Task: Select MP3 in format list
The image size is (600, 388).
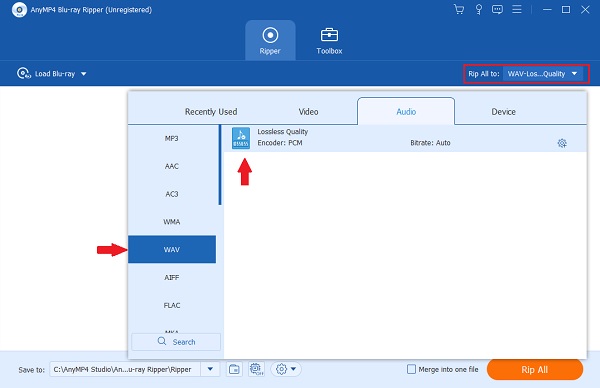Action: [x=172, y=139]
